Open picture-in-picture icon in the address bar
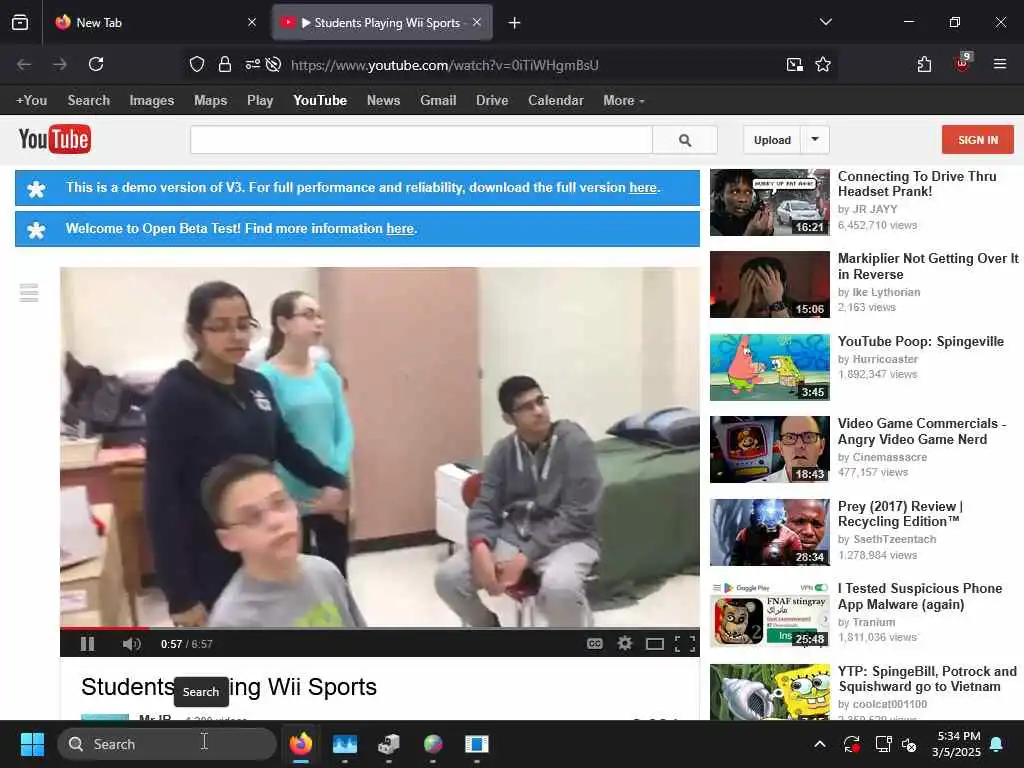1024x768 pixels. click(x=794, y=64)
